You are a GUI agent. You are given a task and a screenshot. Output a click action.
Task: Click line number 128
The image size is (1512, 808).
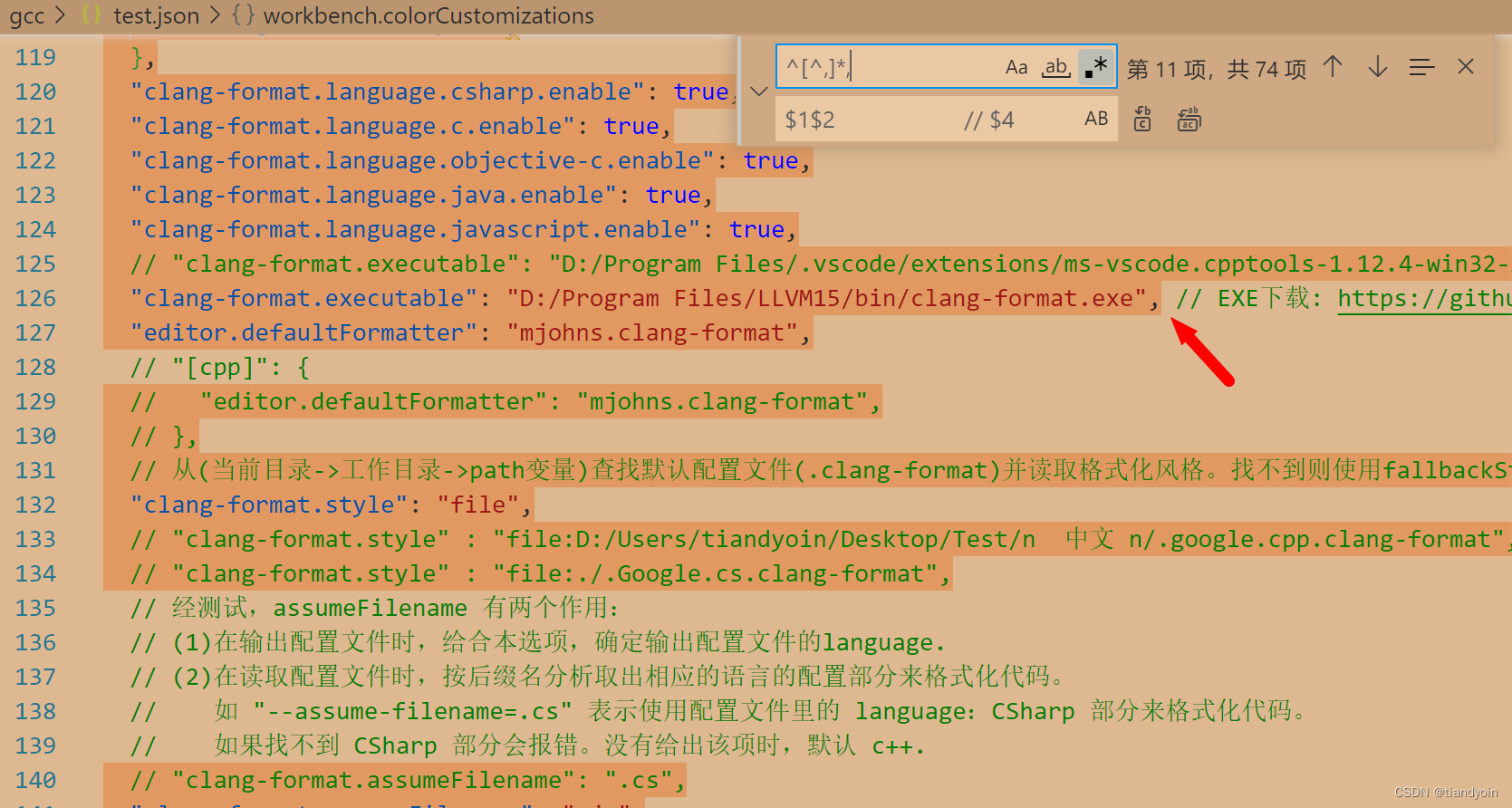click(35, 367)
